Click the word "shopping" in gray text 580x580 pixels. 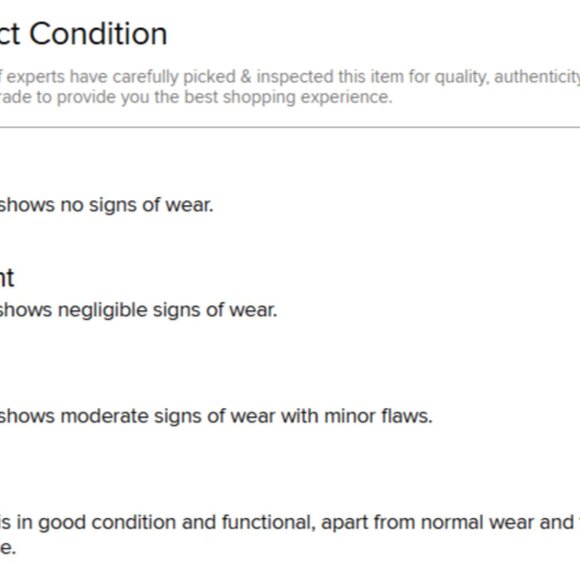coord(259,97)
